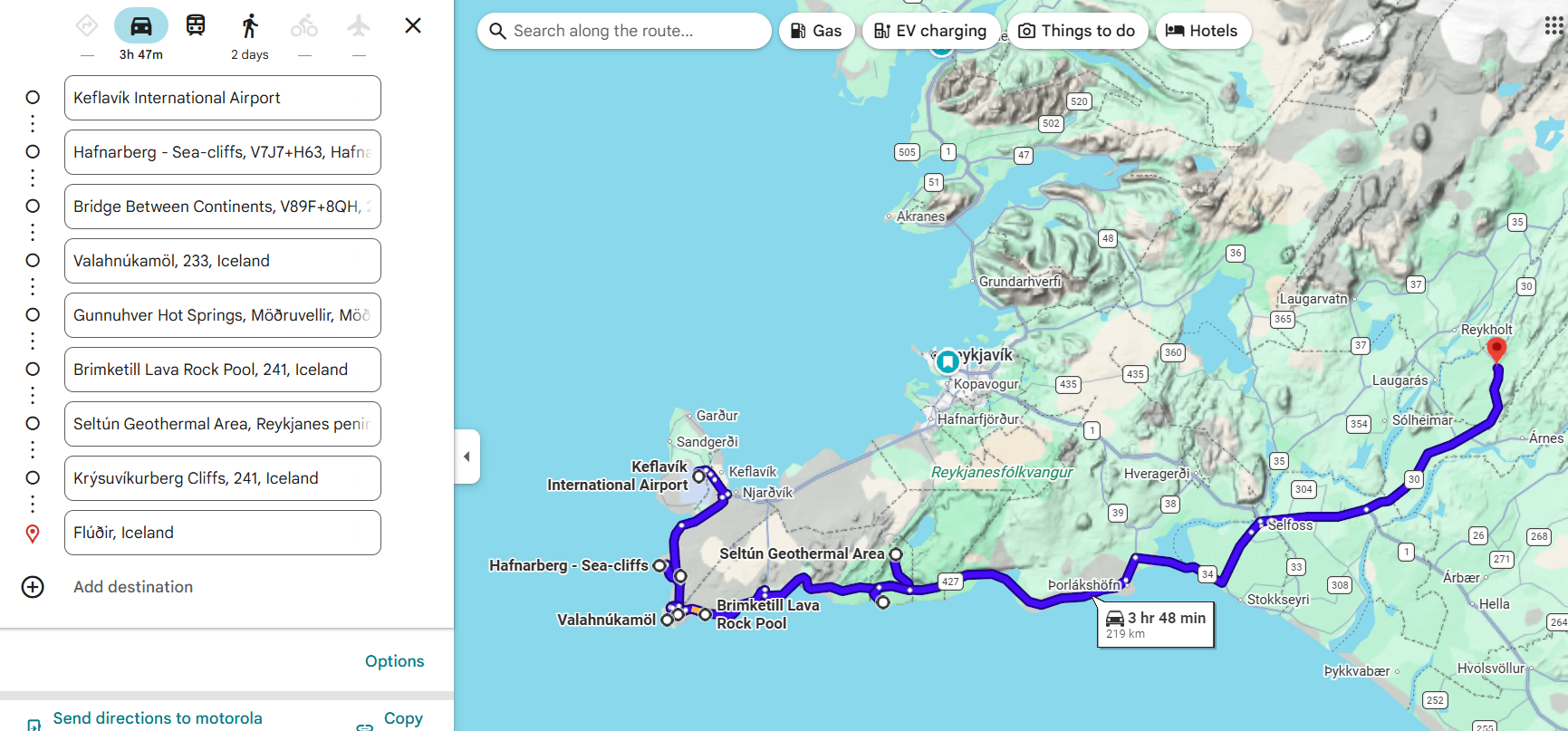The width and height of the screenshot is (1568, 731).
Task: Click the 2 days walking time label
Action: 250,54
